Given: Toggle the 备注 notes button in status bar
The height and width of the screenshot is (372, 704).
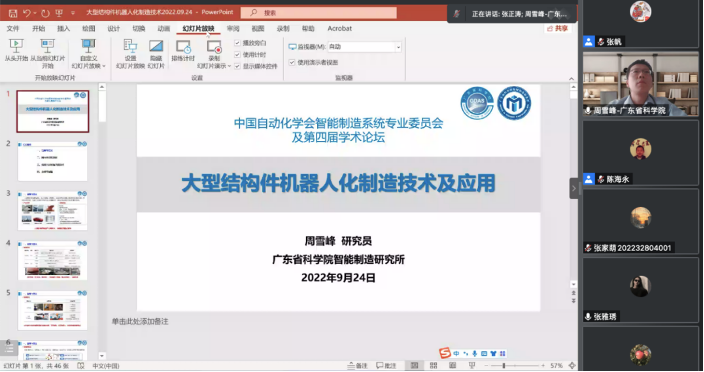Looking at the screenshot, I should point(358,366).
